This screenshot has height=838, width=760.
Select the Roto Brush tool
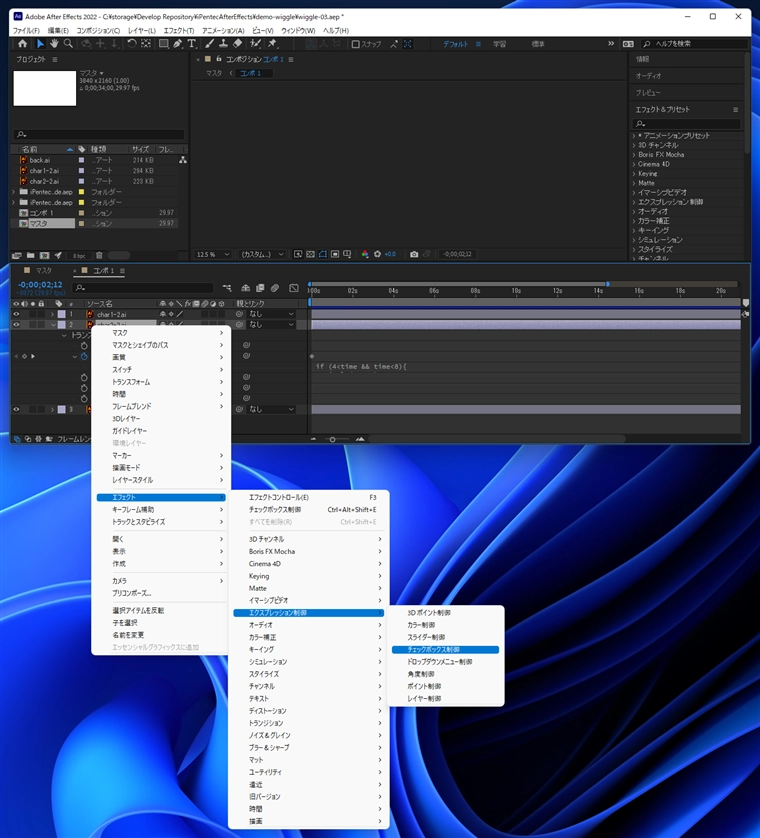point(255,44)
